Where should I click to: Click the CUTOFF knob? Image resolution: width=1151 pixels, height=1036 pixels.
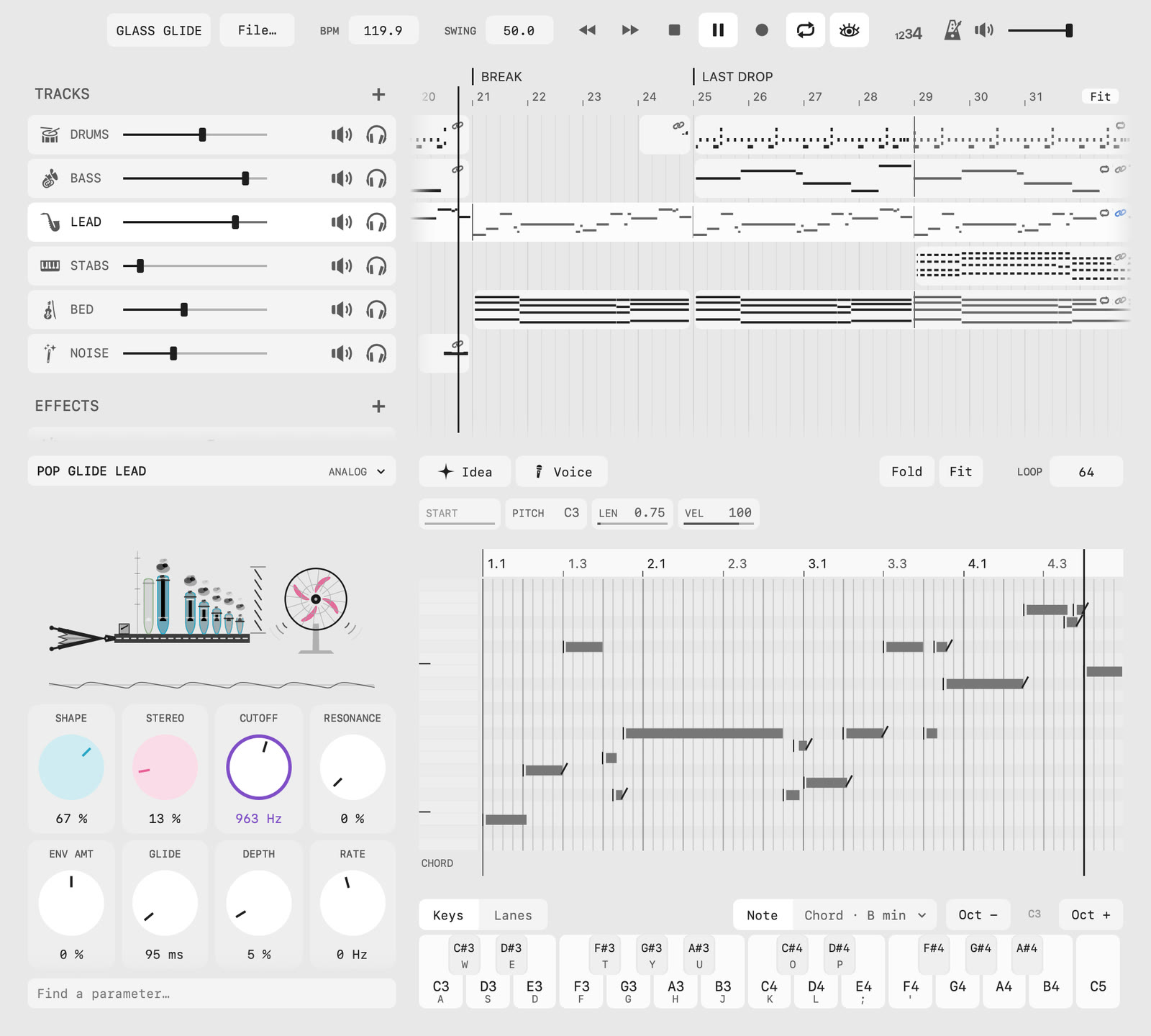tap(259, 767)
